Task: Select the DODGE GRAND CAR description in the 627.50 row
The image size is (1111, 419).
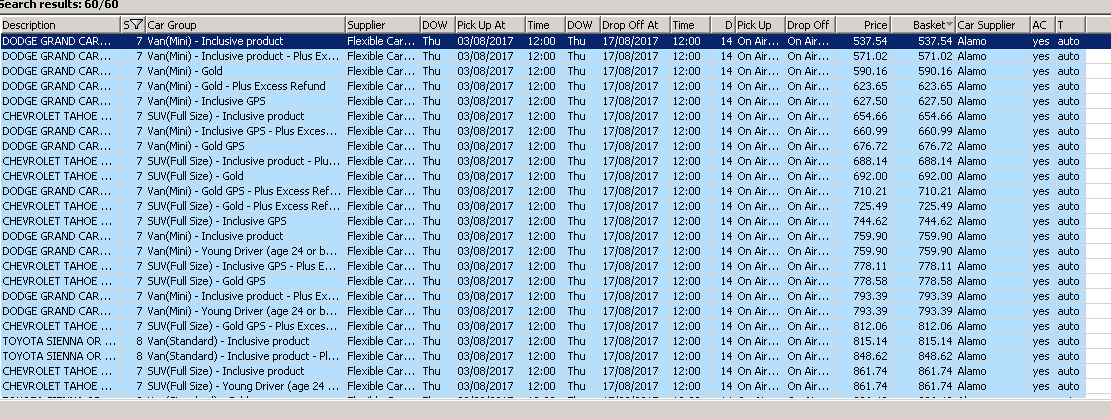Action: pos(61,101)
